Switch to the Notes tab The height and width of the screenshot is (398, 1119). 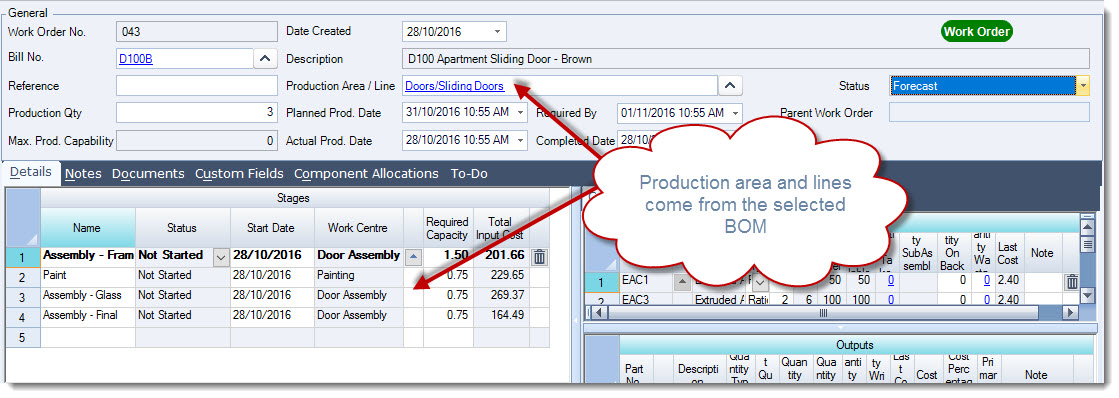(83, 173)
